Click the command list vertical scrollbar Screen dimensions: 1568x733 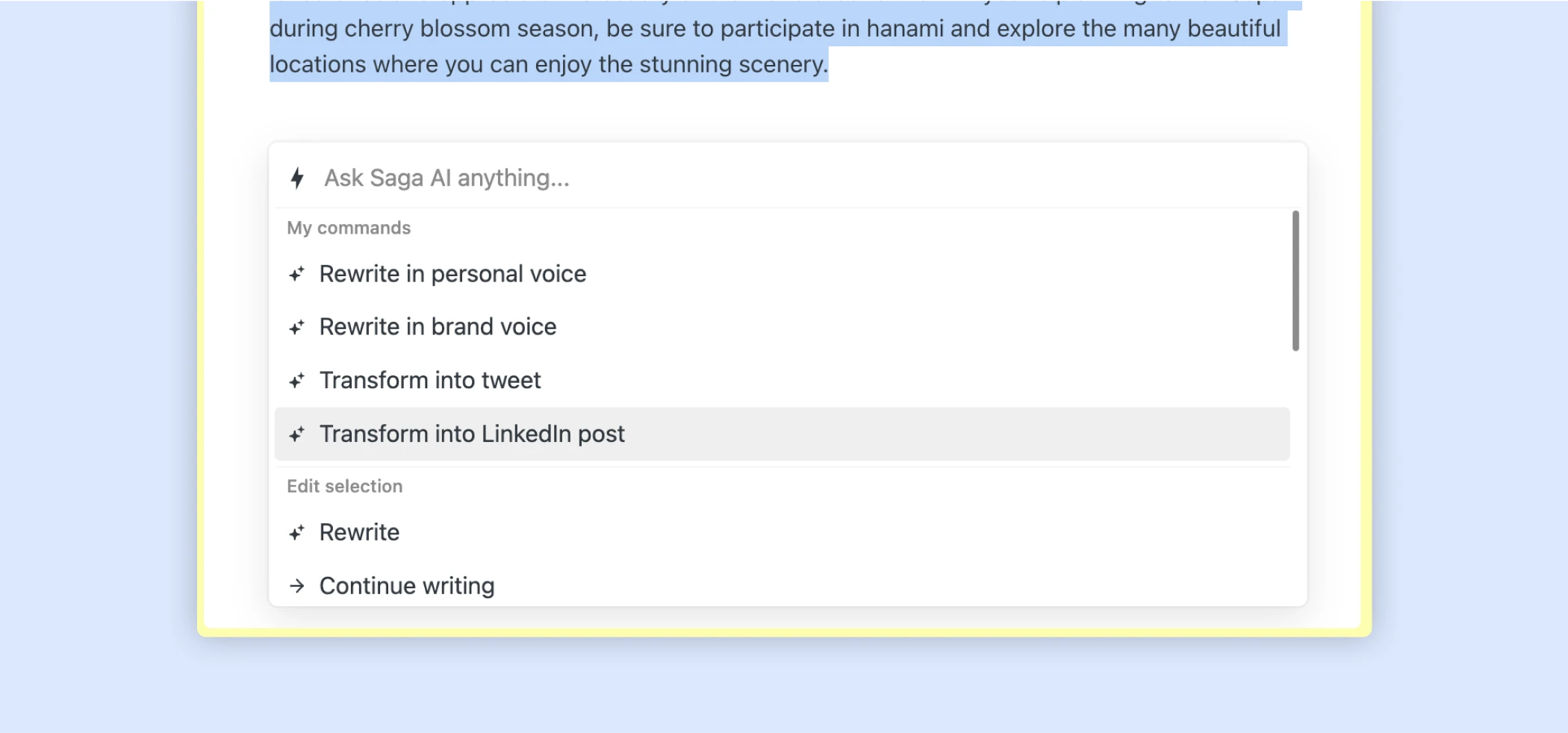(1295, 281)
